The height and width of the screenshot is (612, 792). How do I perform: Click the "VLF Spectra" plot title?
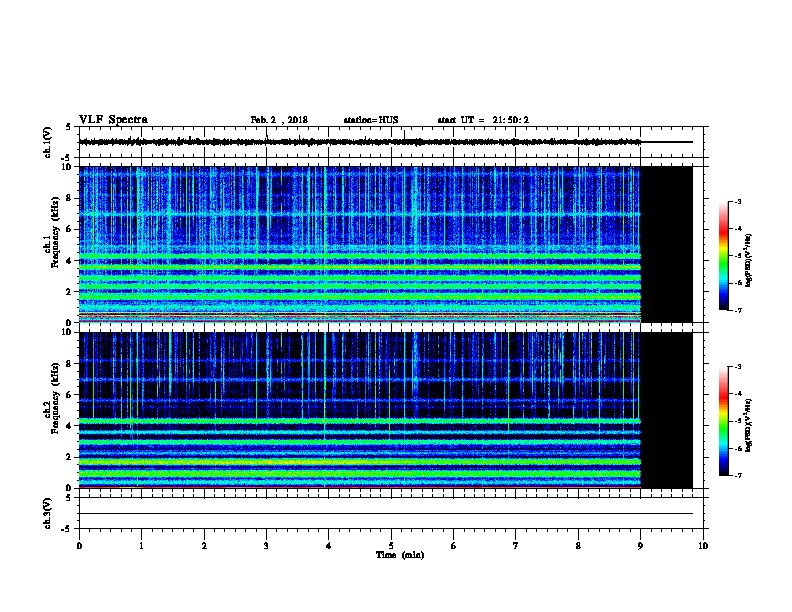113,120
